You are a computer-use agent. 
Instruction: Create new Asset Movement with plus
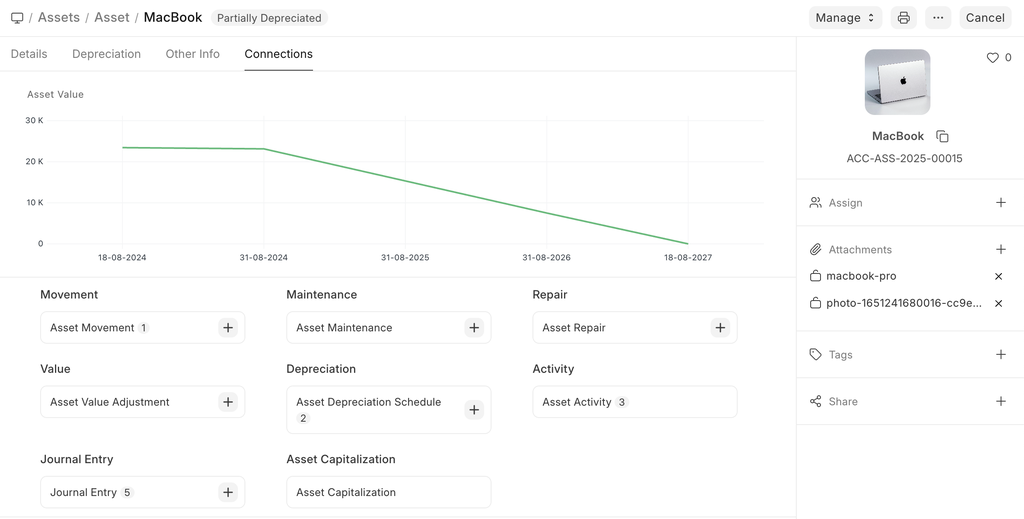coord(228,328)
